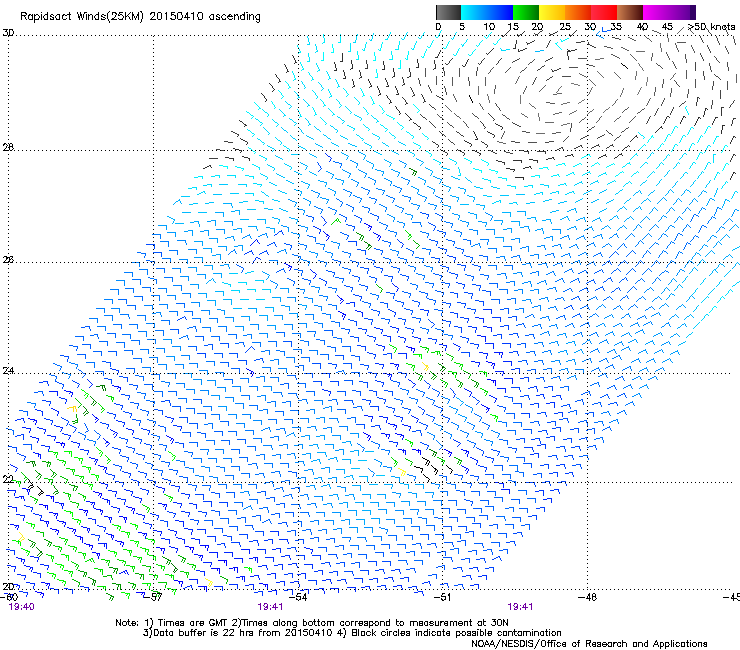Click the "-48" longitude axis label
The image size is (740, 650).
point(588,597)
